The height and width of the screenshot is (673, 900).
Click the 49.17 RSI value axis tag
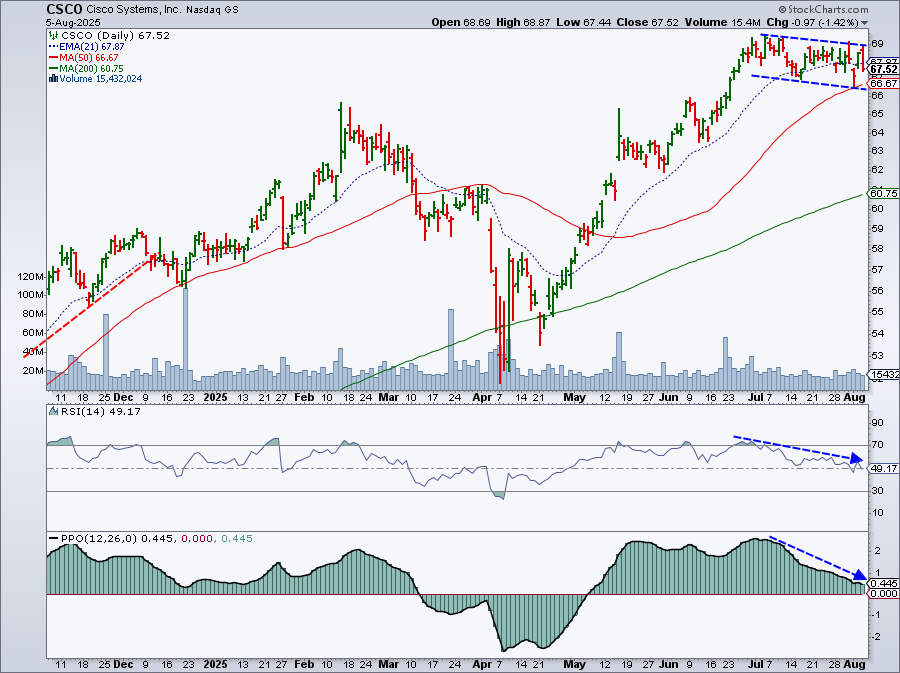(x=882, y=469)
